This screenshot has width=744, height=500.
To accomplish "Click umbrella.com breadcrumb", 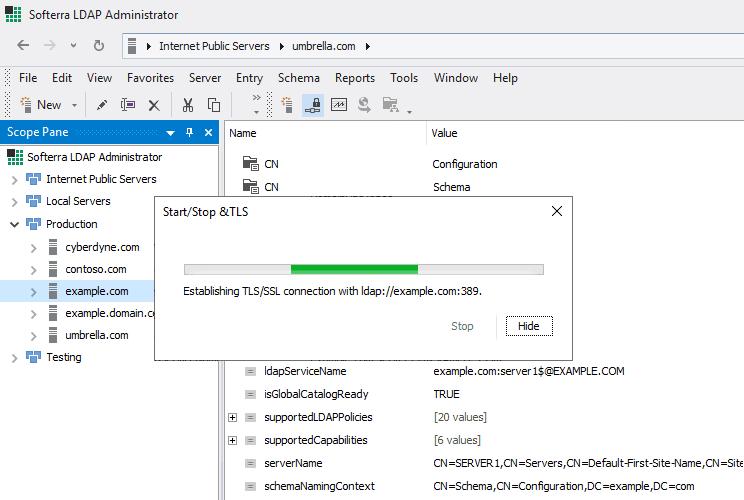I will pos(324,46).
